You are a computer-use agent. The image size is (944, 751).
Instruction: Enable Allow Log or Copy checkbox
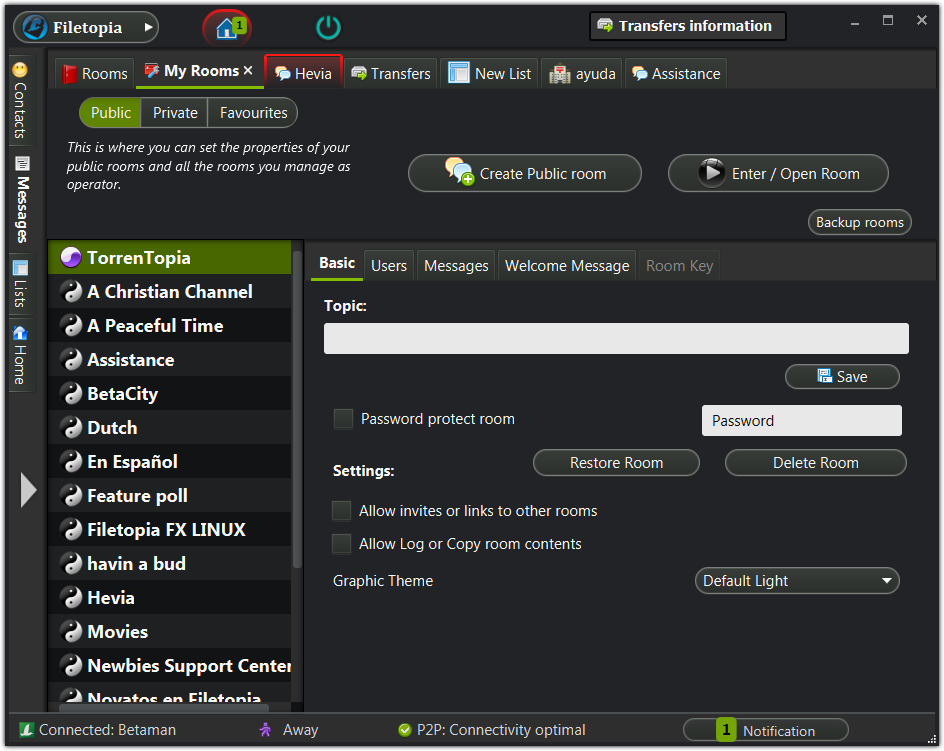tap(341, 544)
